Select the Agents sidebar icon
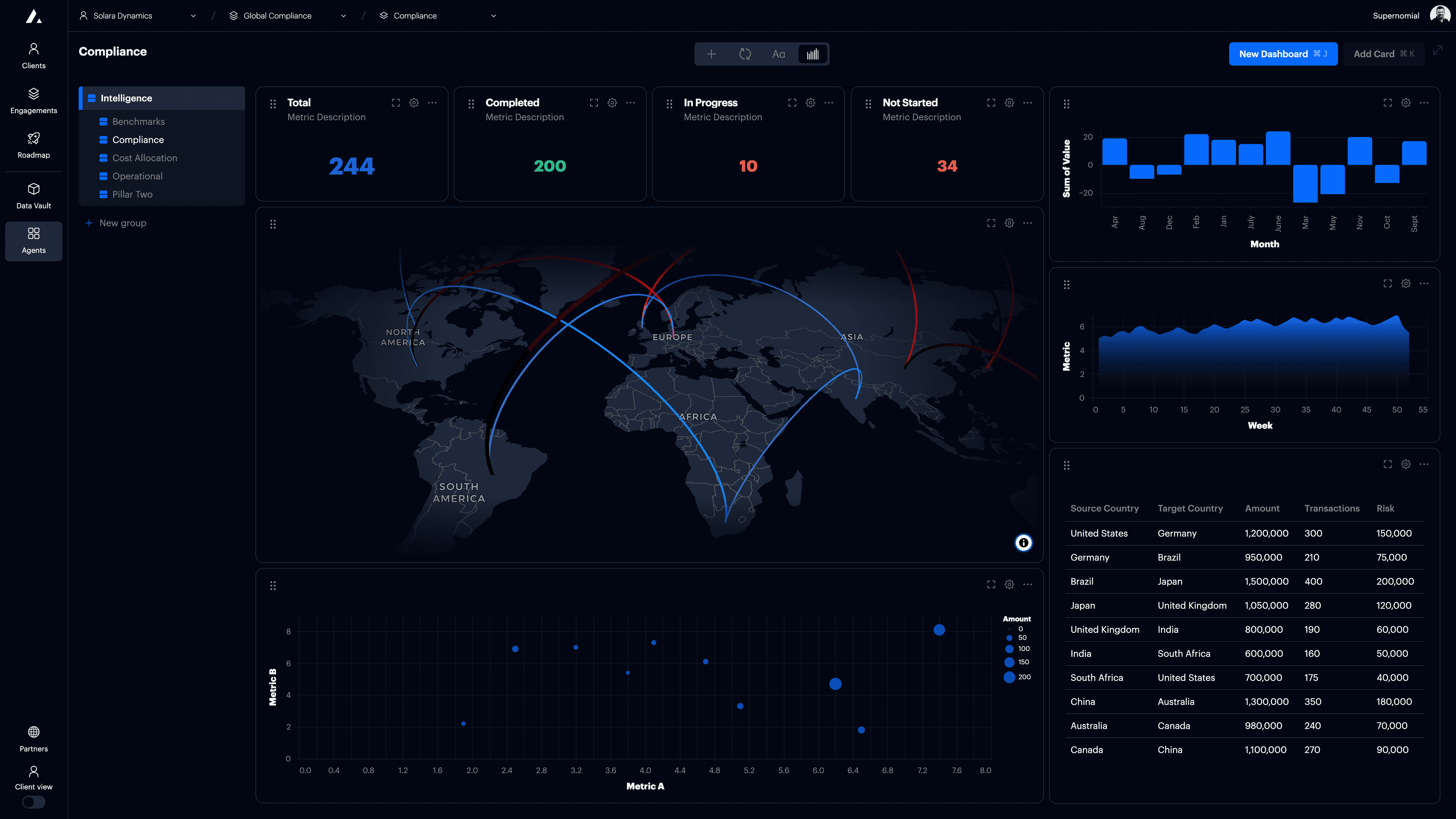Viewport: 1456px width, 819px height. click(33, 241)
